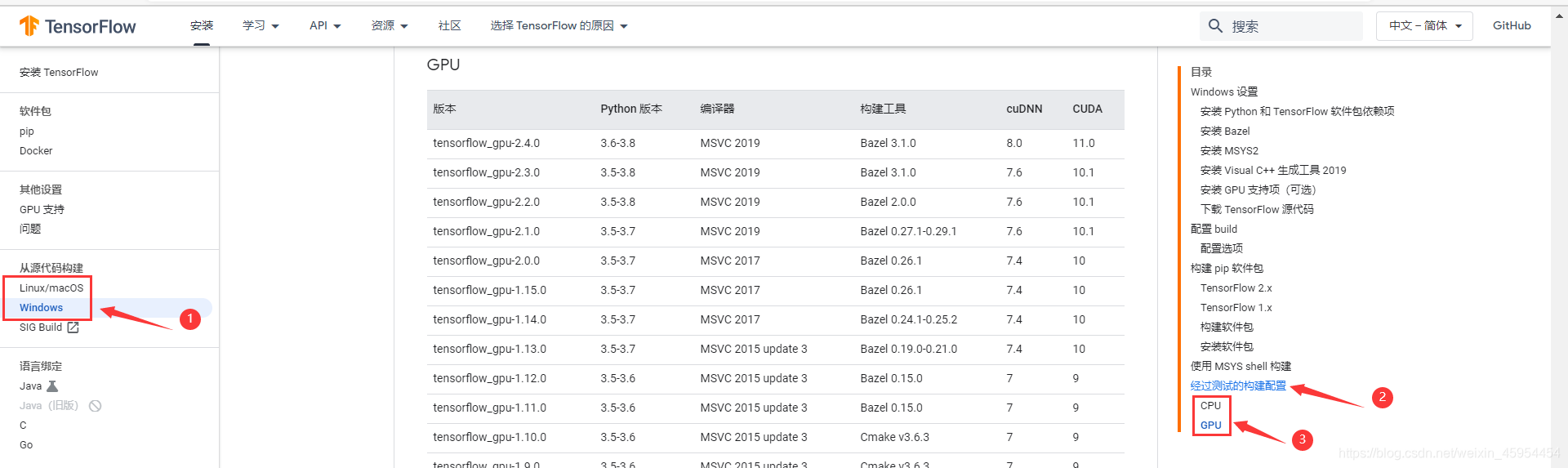Expand the API dropdown menu
Viewport: 1568px width, 468px height.
325,26
